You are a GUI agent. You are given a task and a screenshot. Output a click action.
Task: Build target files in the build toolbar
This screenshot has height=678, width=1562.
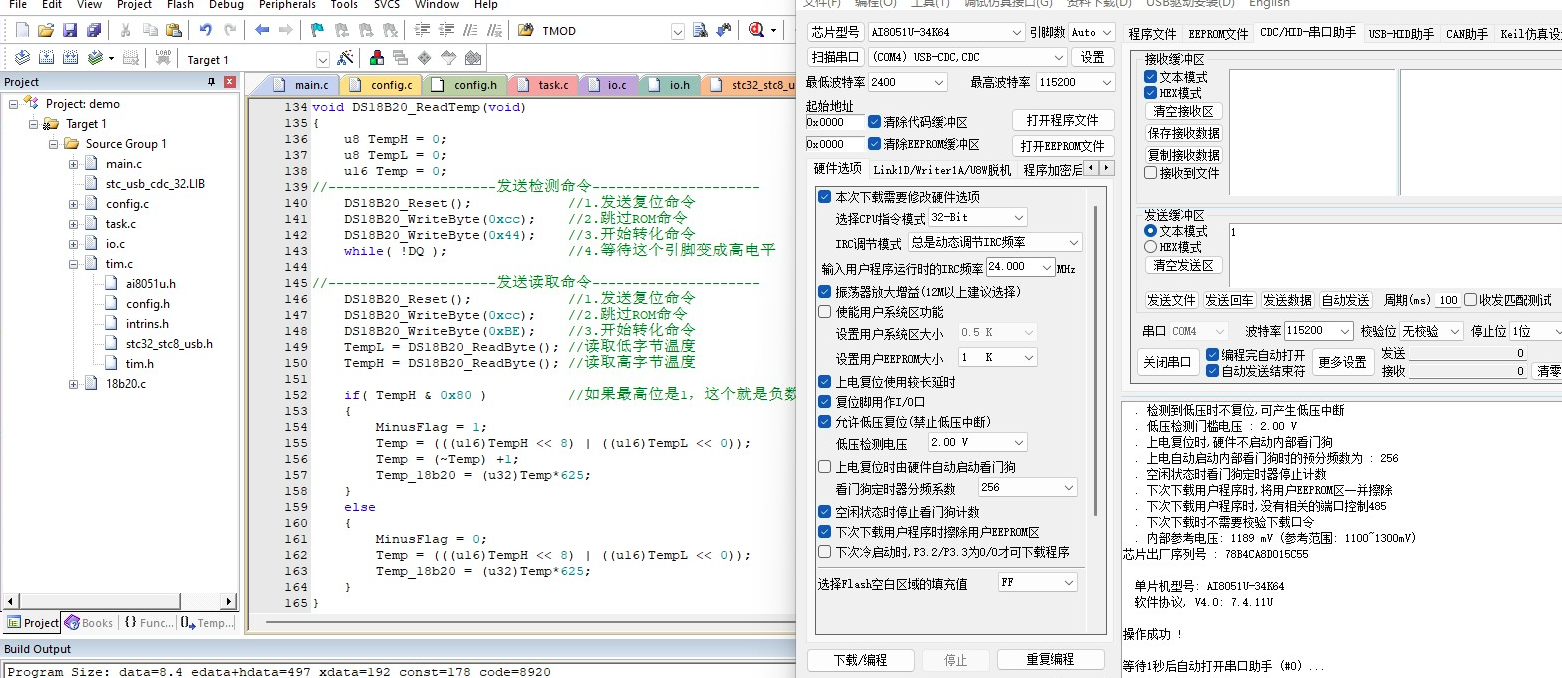45,58
